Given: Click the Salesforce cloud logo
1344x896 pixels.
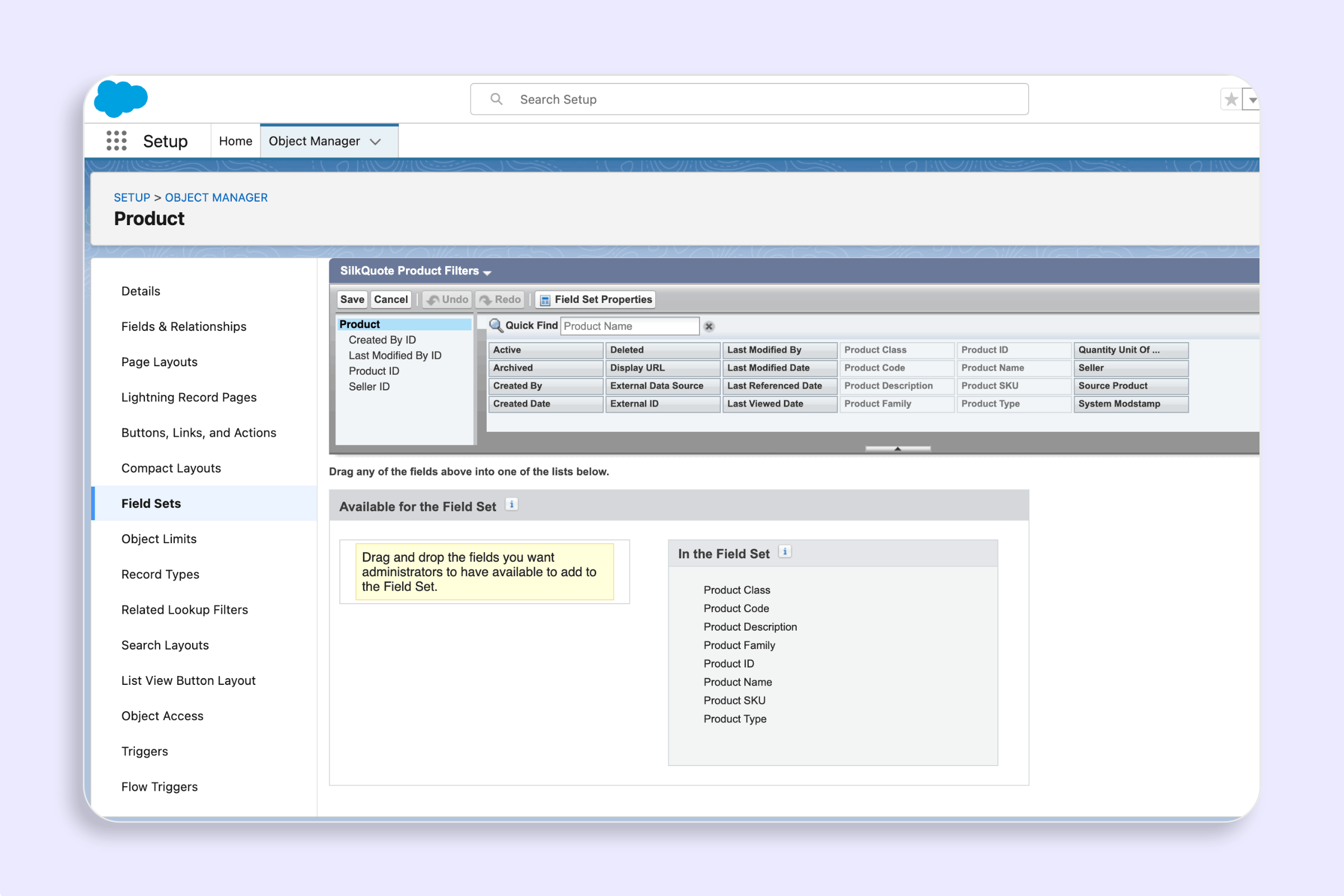Looking at the screenshot, I should (x=120, y=99).
